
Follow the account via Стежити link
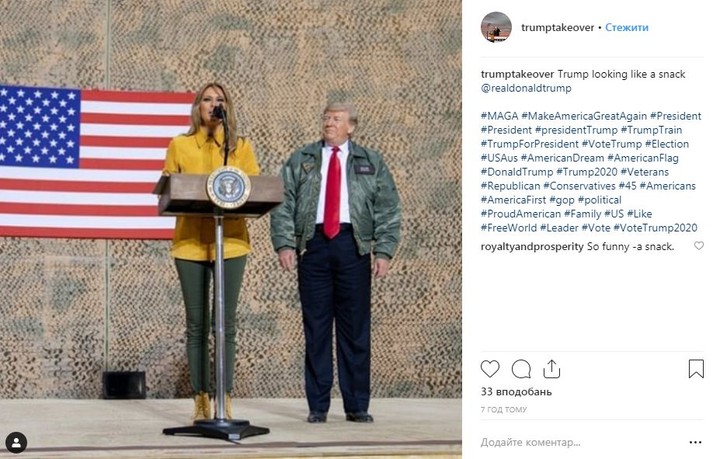[627, 27]
